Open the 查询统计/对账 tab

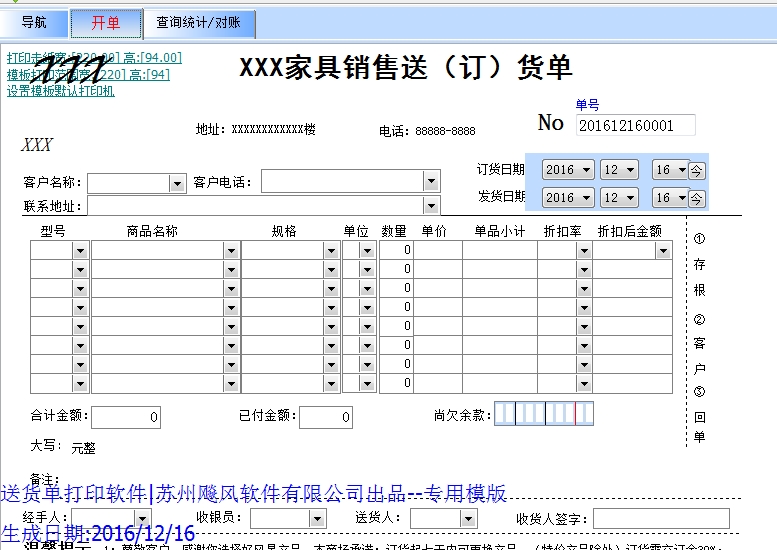tap(199, 23)
